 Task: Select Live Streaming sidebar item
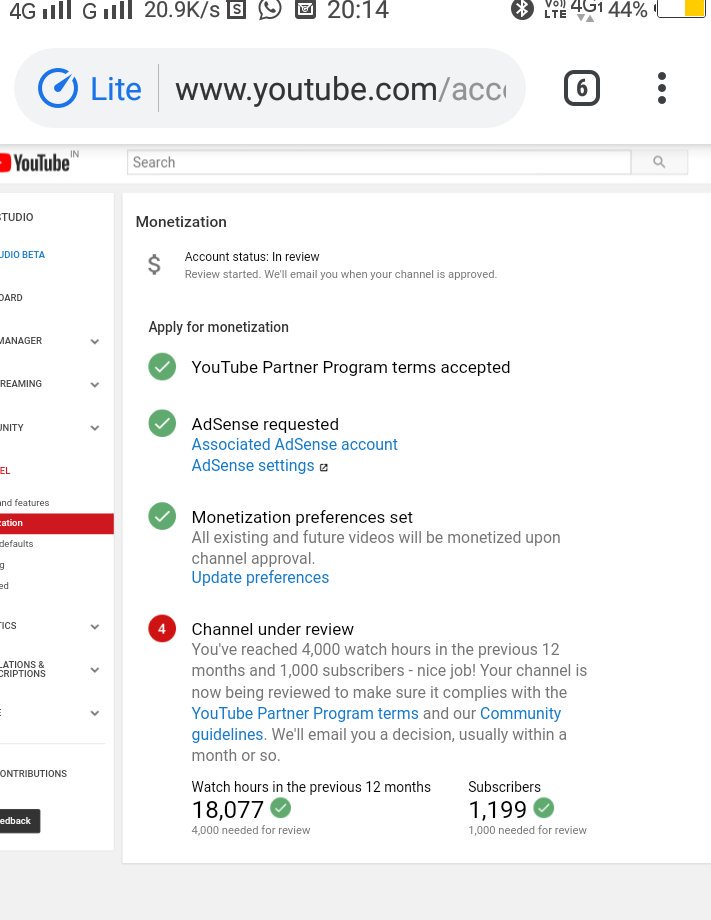(x=21, y=384)
